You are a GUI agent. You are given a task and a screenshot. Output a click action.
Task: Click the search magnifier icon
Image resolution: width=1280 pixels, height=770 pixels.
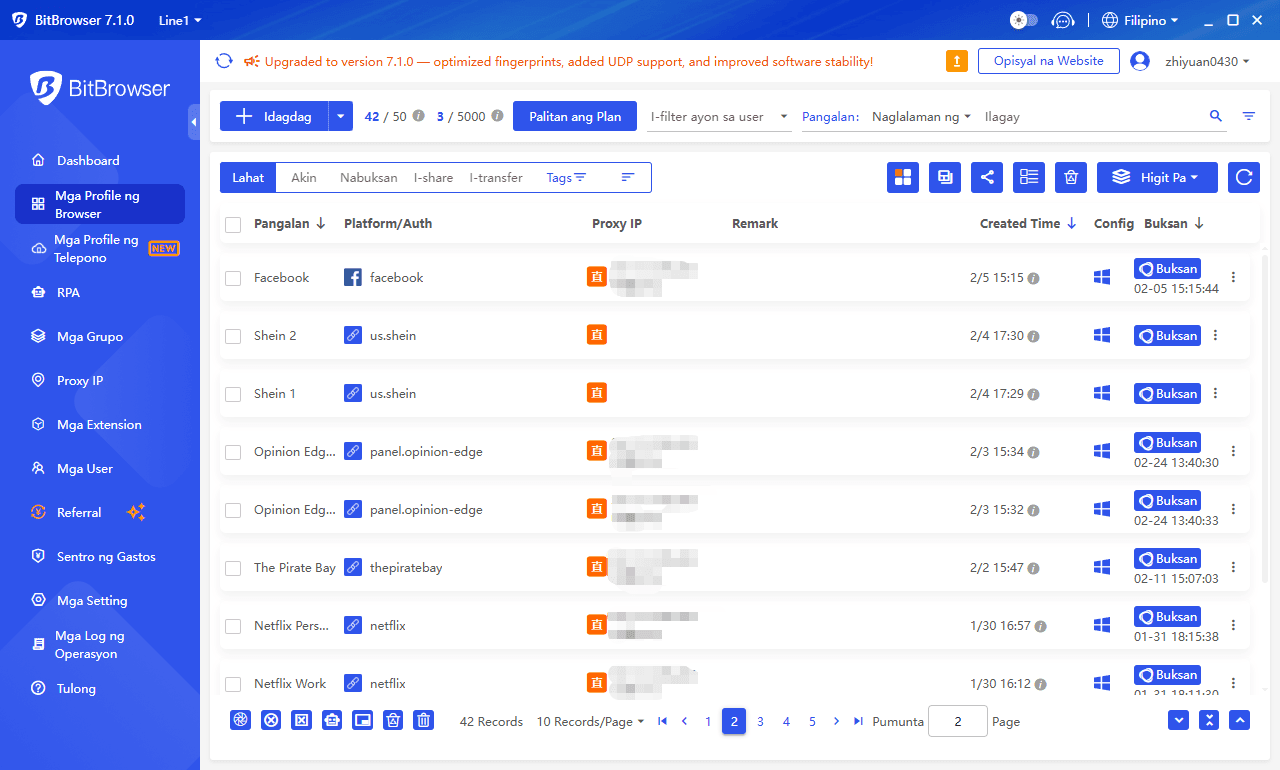pyautogui.click(x=1216, y=116)
